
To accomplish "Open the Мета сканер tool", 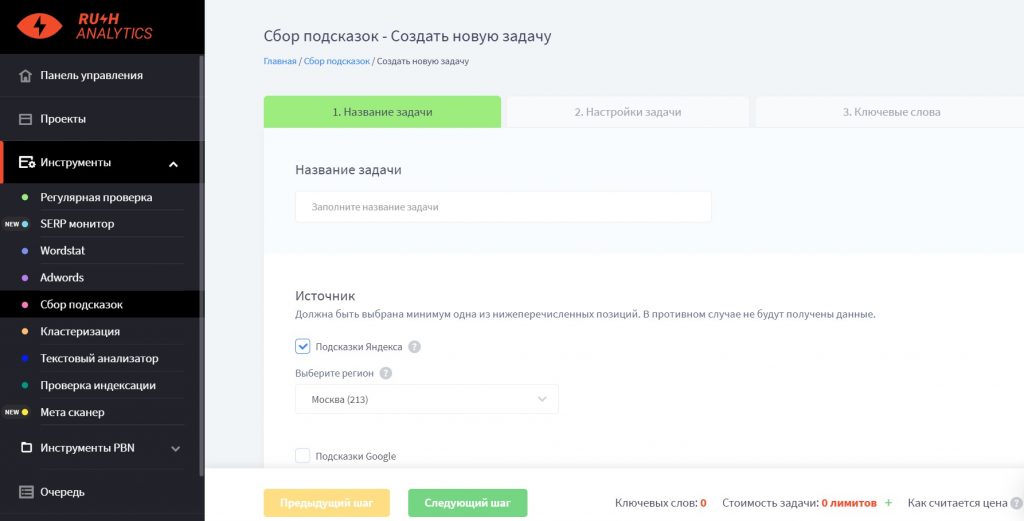I will 72,413.
